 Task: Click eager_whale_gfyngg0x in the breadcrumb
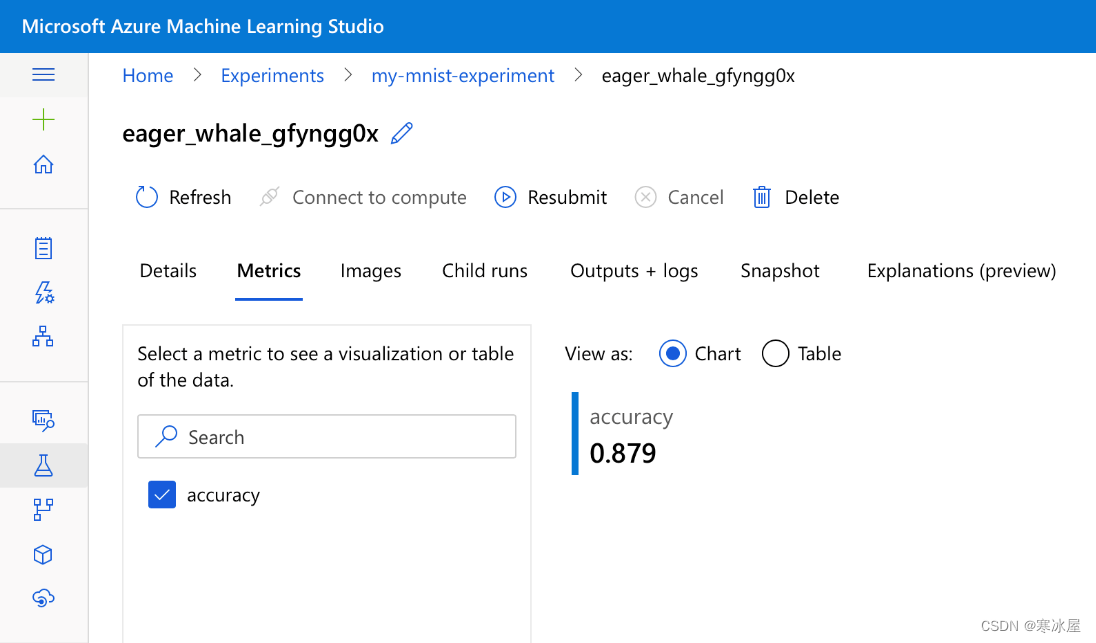tap(698, 75)
